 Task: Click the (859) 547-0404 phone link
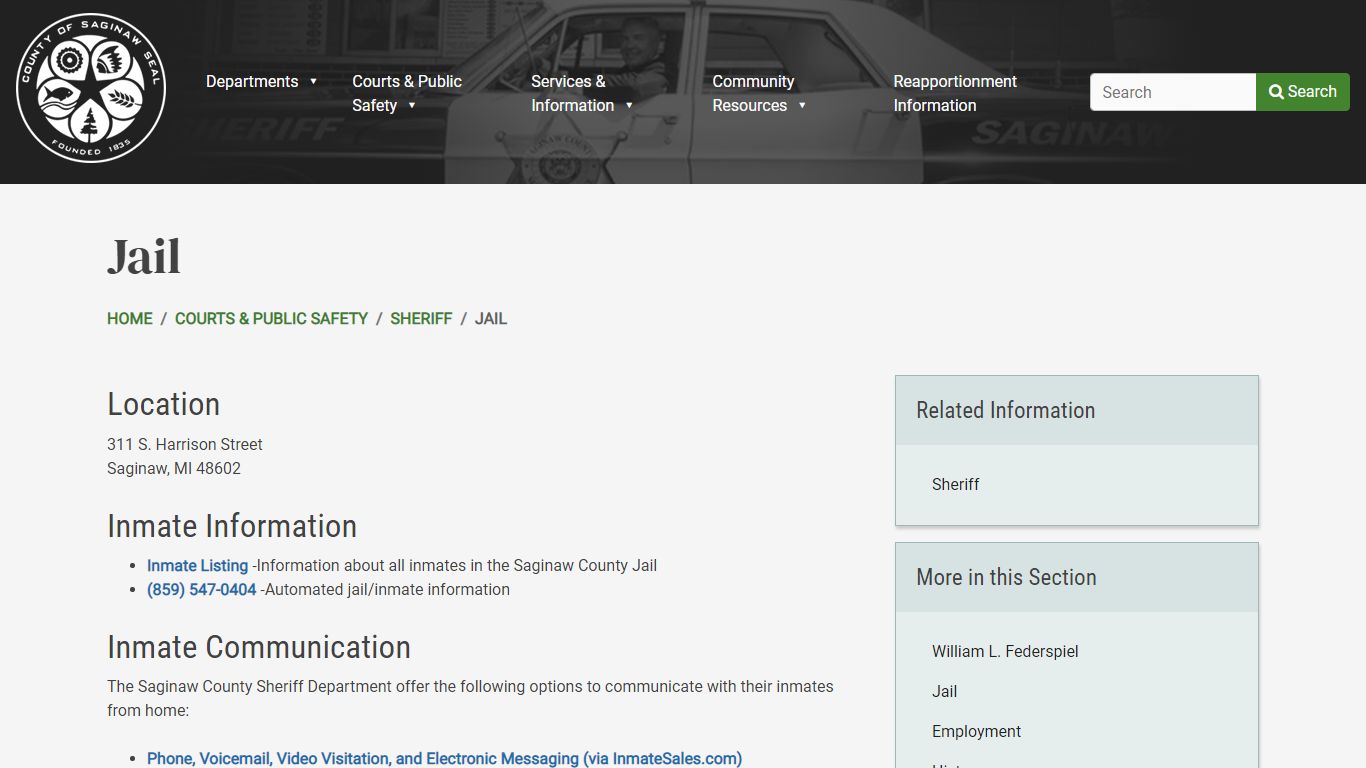tap(202, 589)
